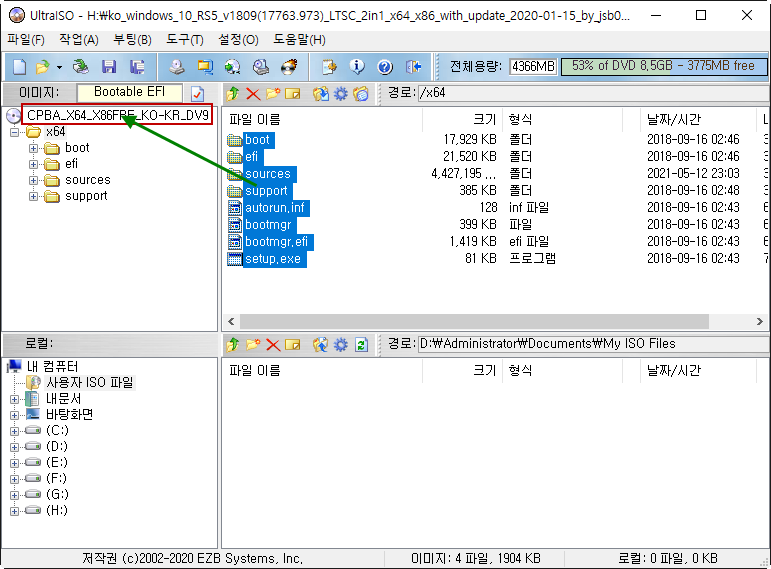The image size is (771, 569).
Task: Click the disc drive with blue screen icon
Action: tap(261, 66)
